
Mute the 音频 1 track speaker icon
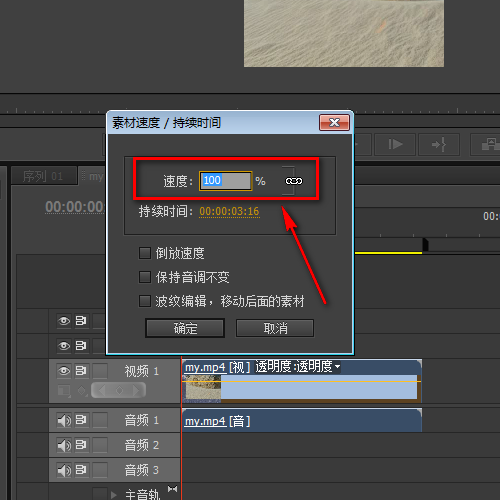(64, 420)
